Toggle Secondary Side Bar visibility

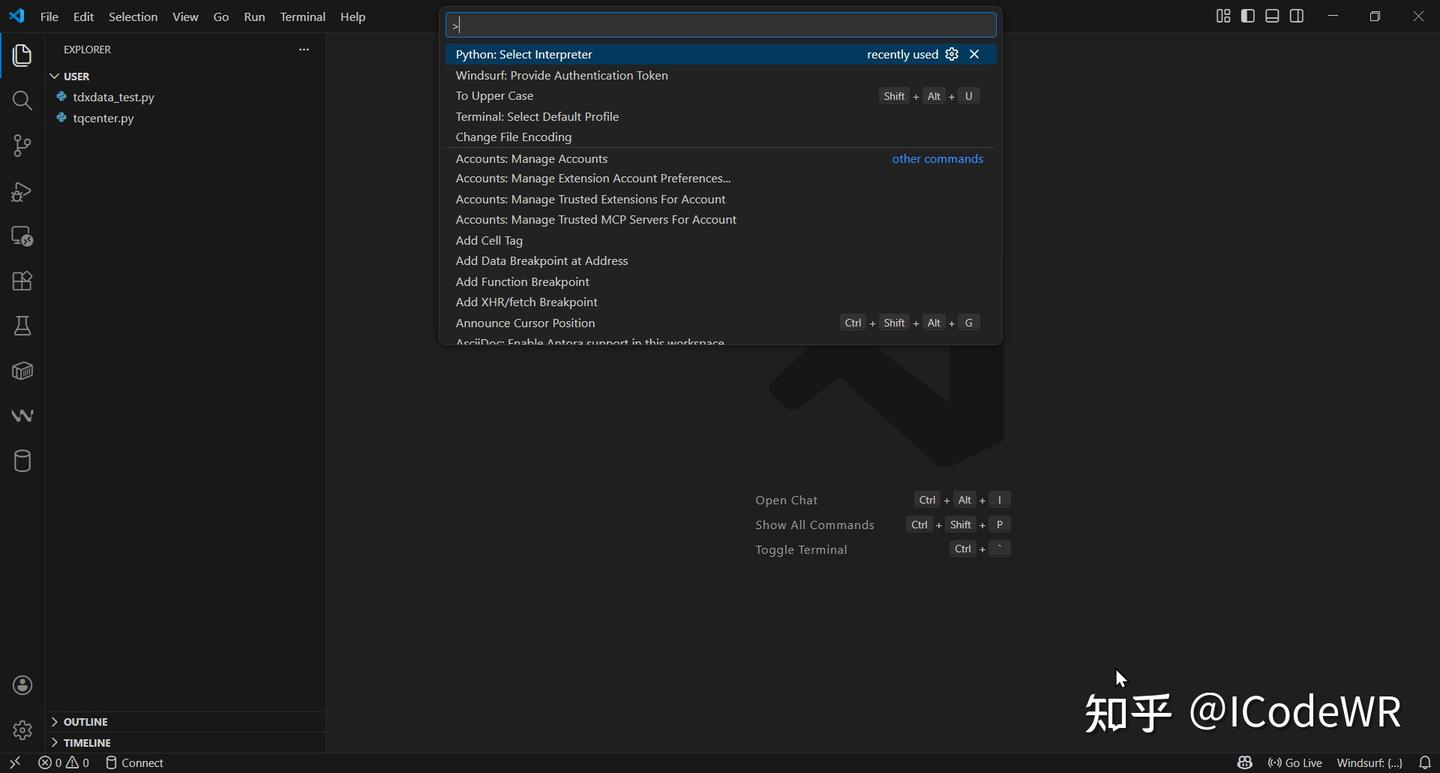1297,16
